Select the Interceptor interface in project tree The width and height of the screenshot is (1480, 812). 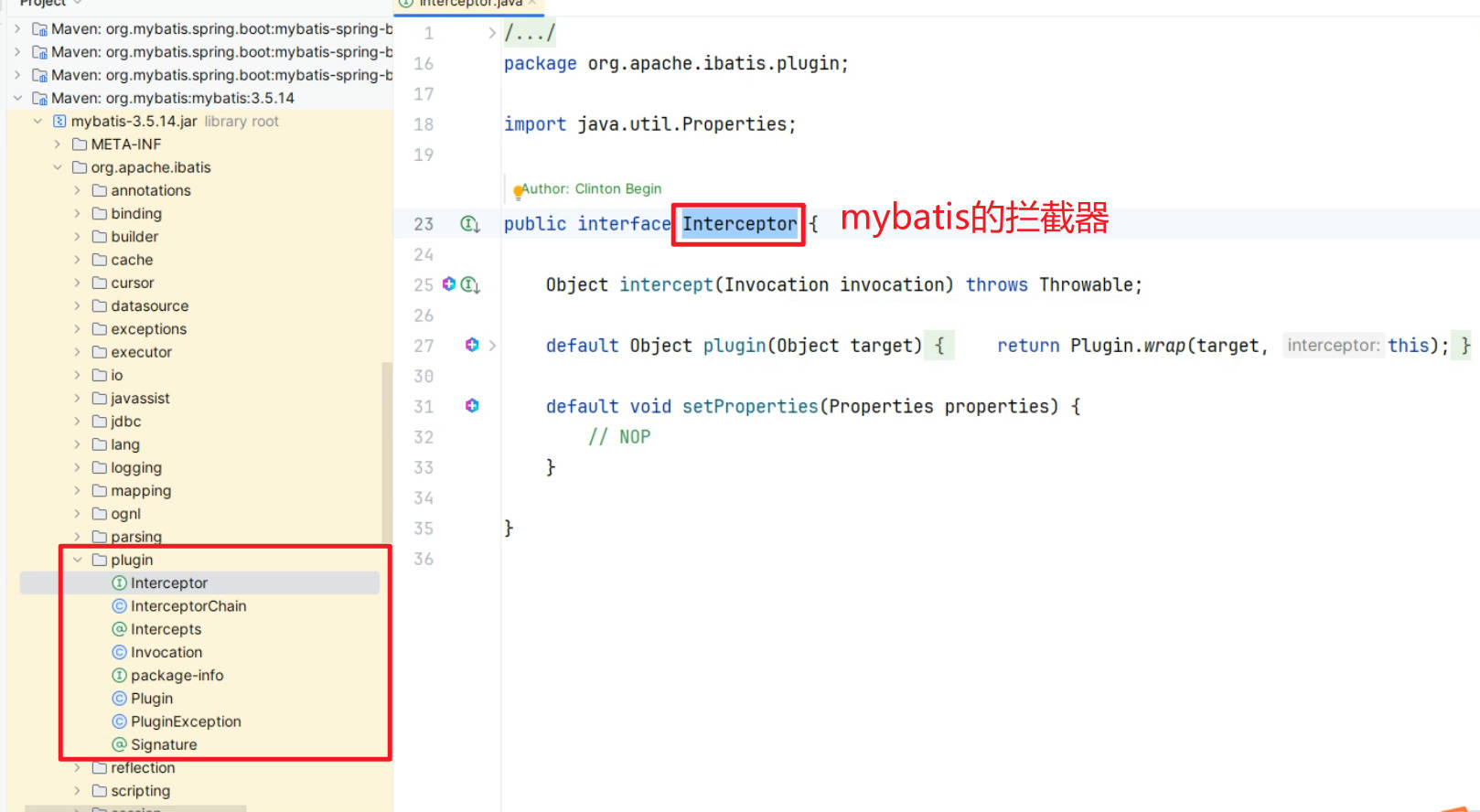click(168, 583)
